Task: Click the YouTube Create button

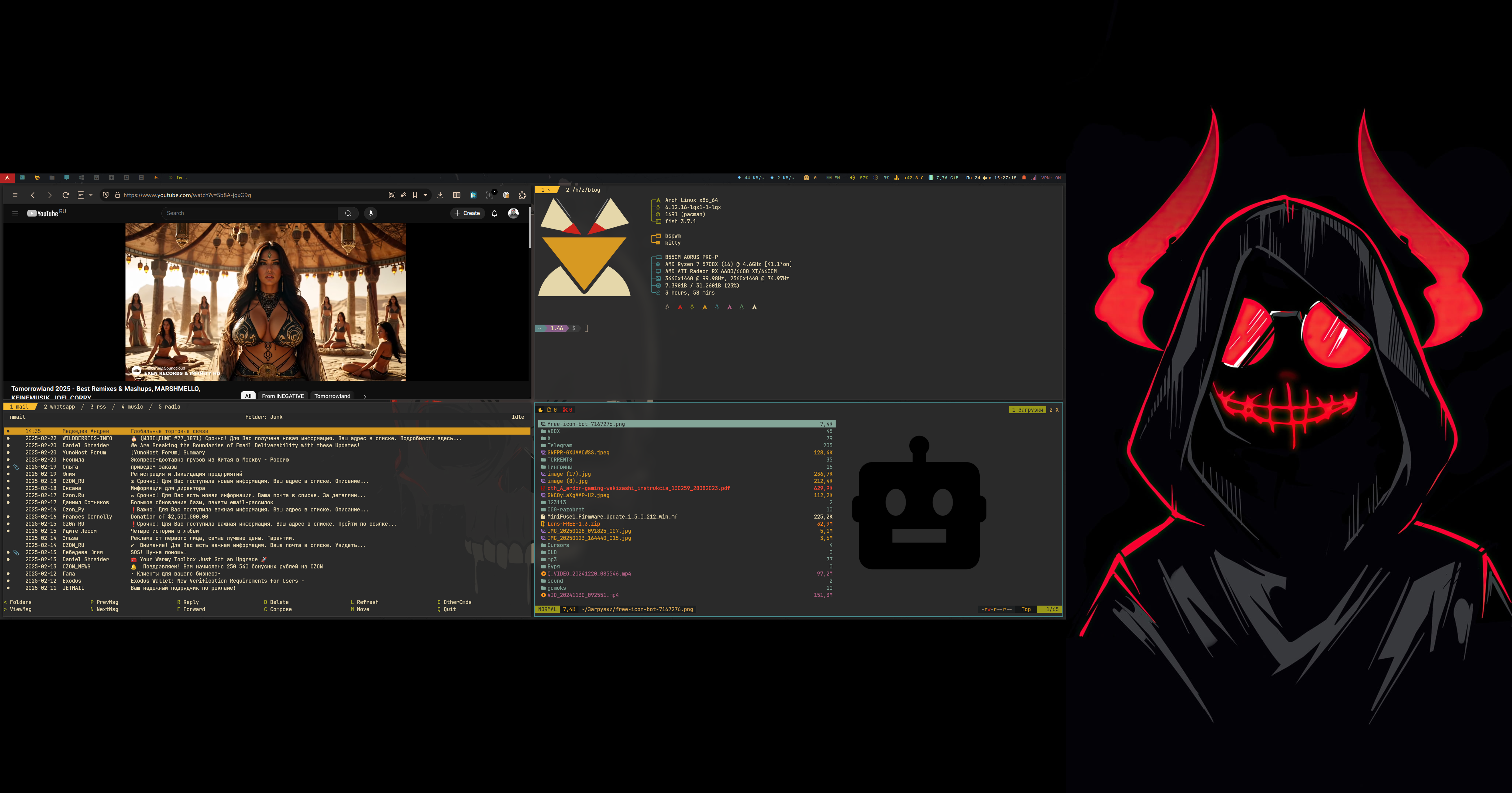Action: tap(467, 213)
